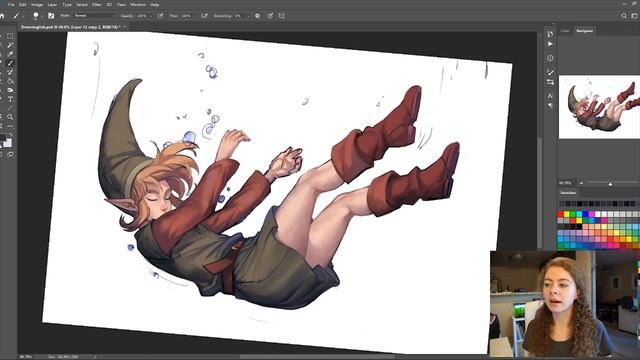Click the Navigator zoom percentage field
The height and width of the screenshot is (360, 640).
pos(565,183)
